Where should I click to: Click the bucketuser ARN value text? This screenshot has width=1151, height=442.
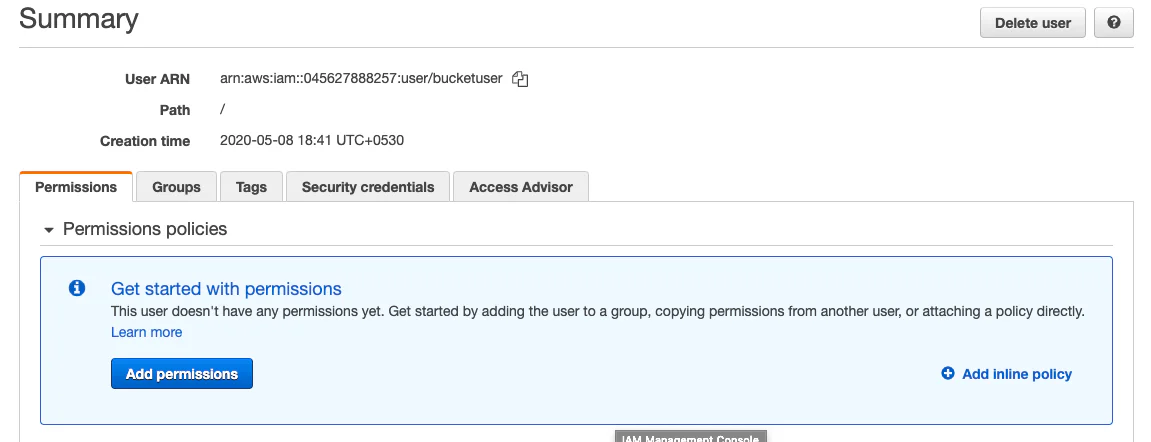(361, 79)
